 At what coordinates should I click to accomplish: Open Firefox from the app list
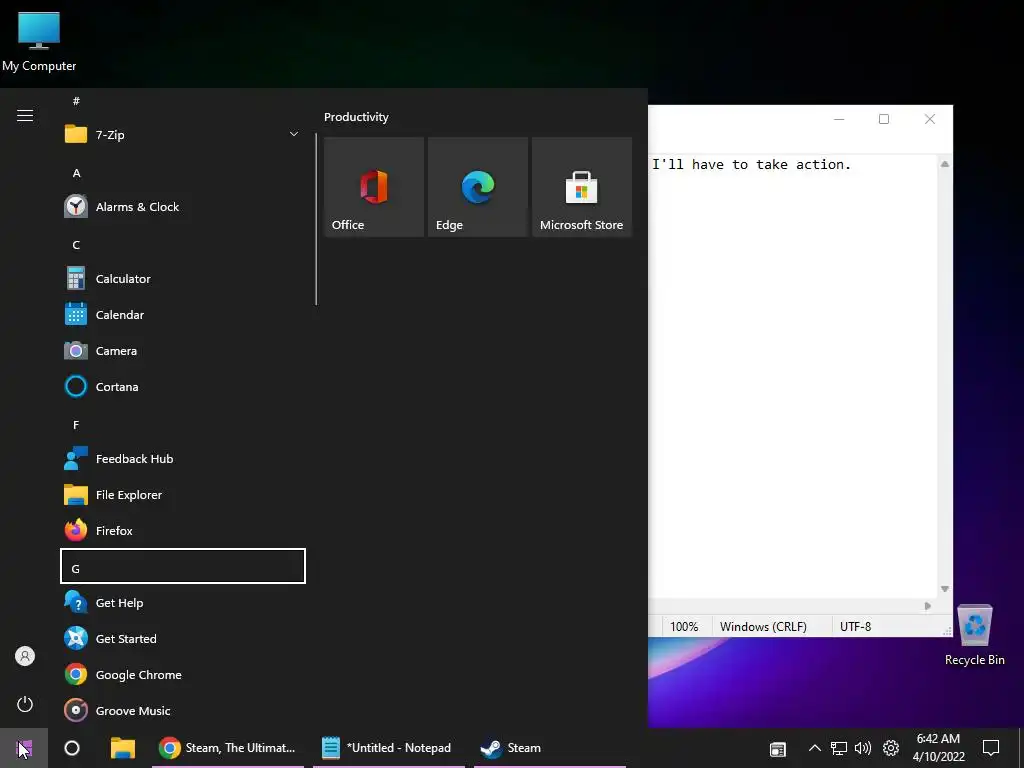point(182,530)
